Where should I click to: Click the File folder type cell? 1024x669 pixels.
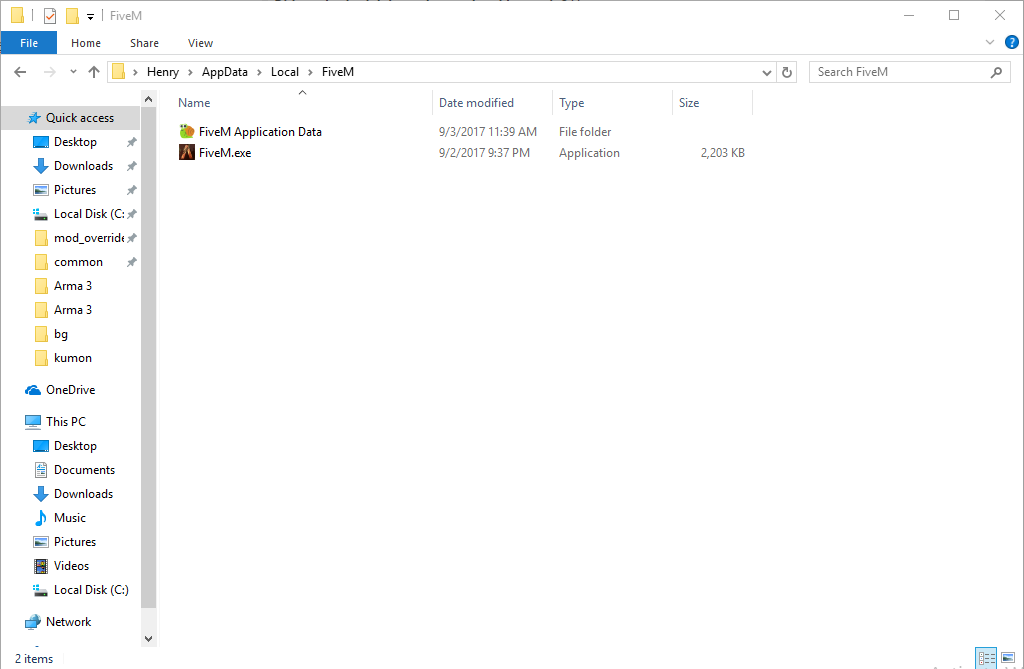click(x=585, y=131)
